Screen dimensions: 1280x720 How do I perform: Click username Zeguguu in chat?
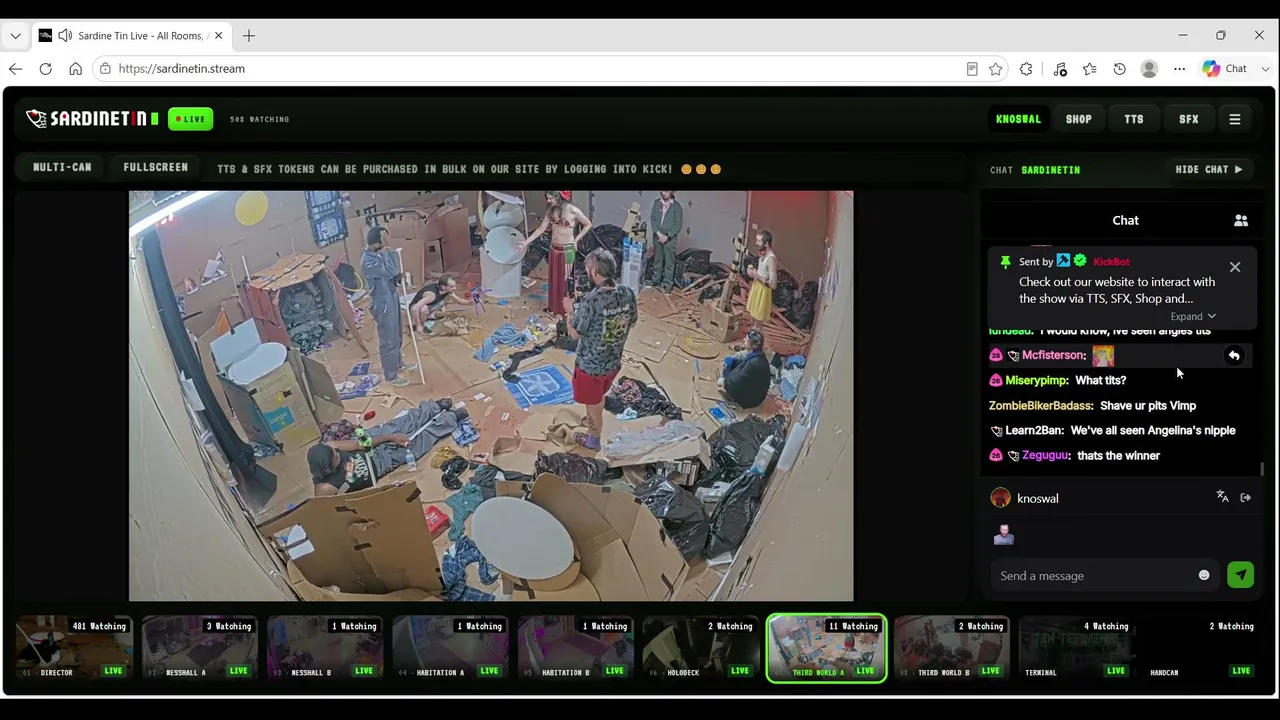point(1046,455)
